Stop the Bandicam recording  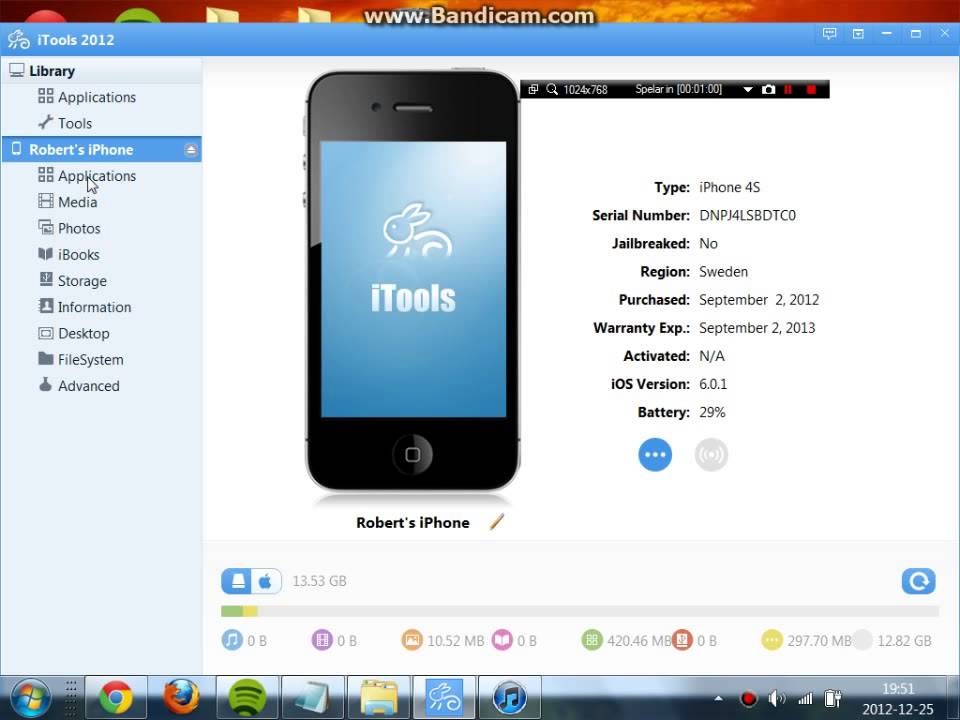811,89
